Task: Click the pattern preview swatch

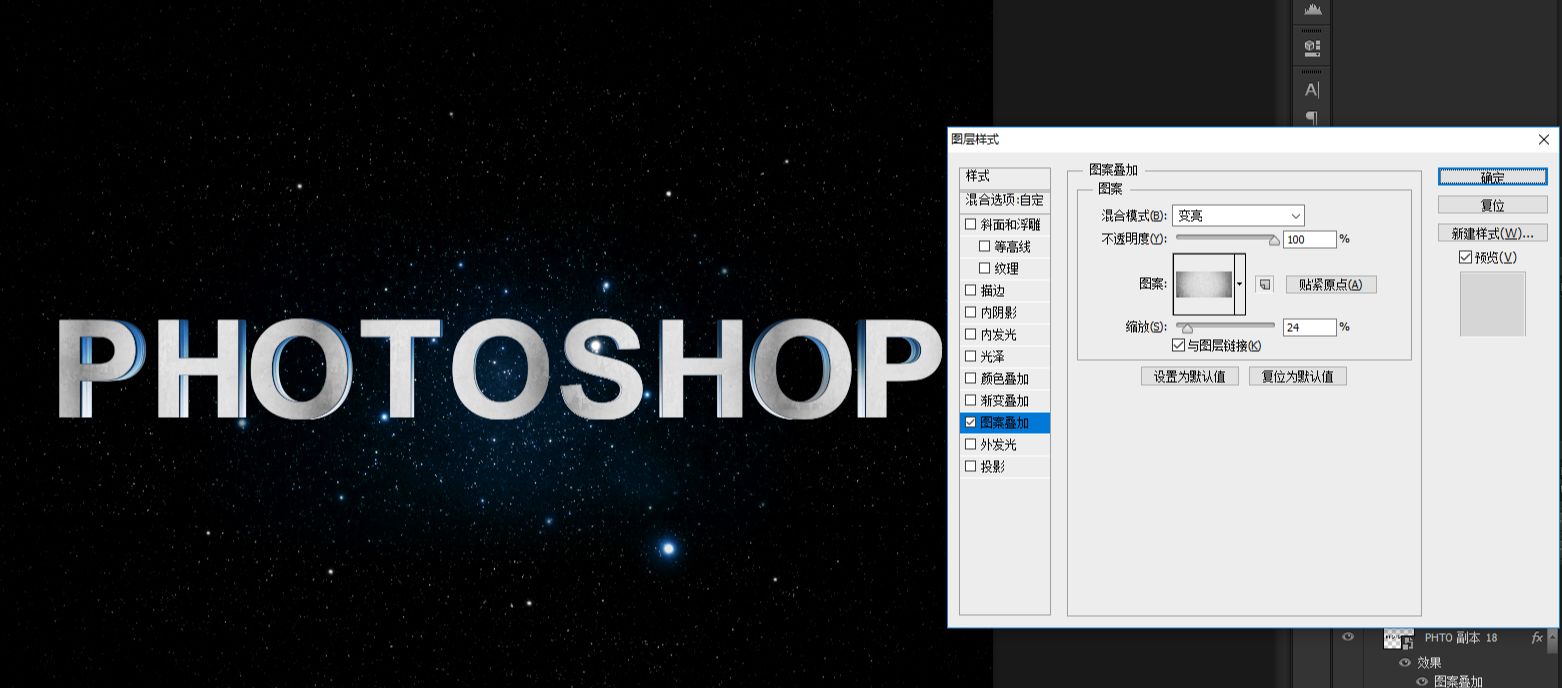Action: (x=1204, y=284)
